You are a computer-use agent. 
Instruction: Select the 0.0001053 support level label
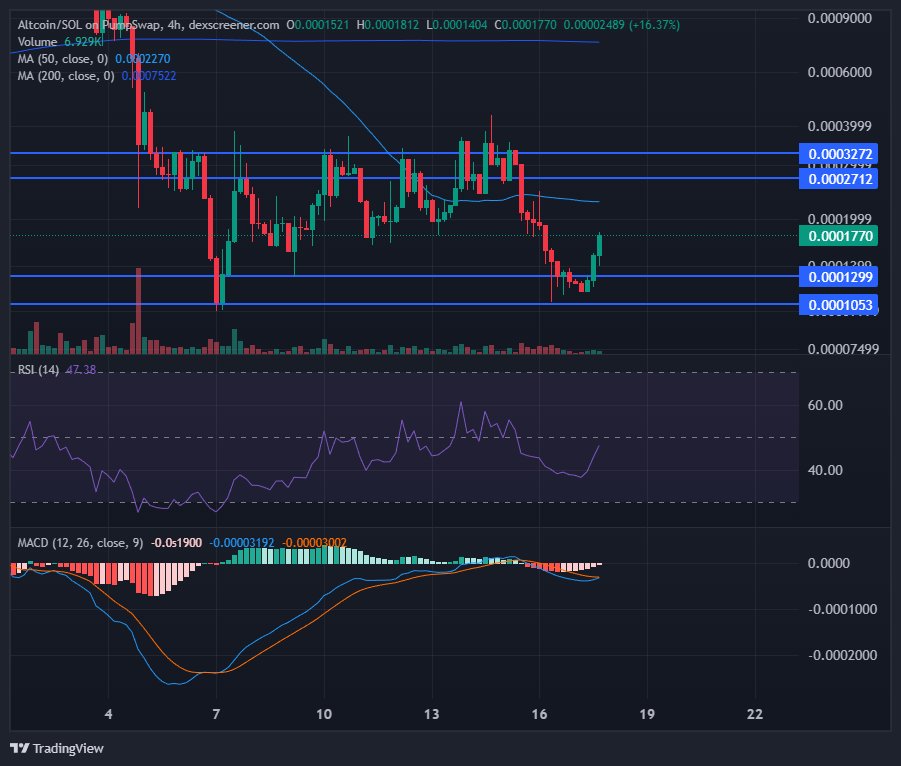pyautogui.click(x=838, y=305)
